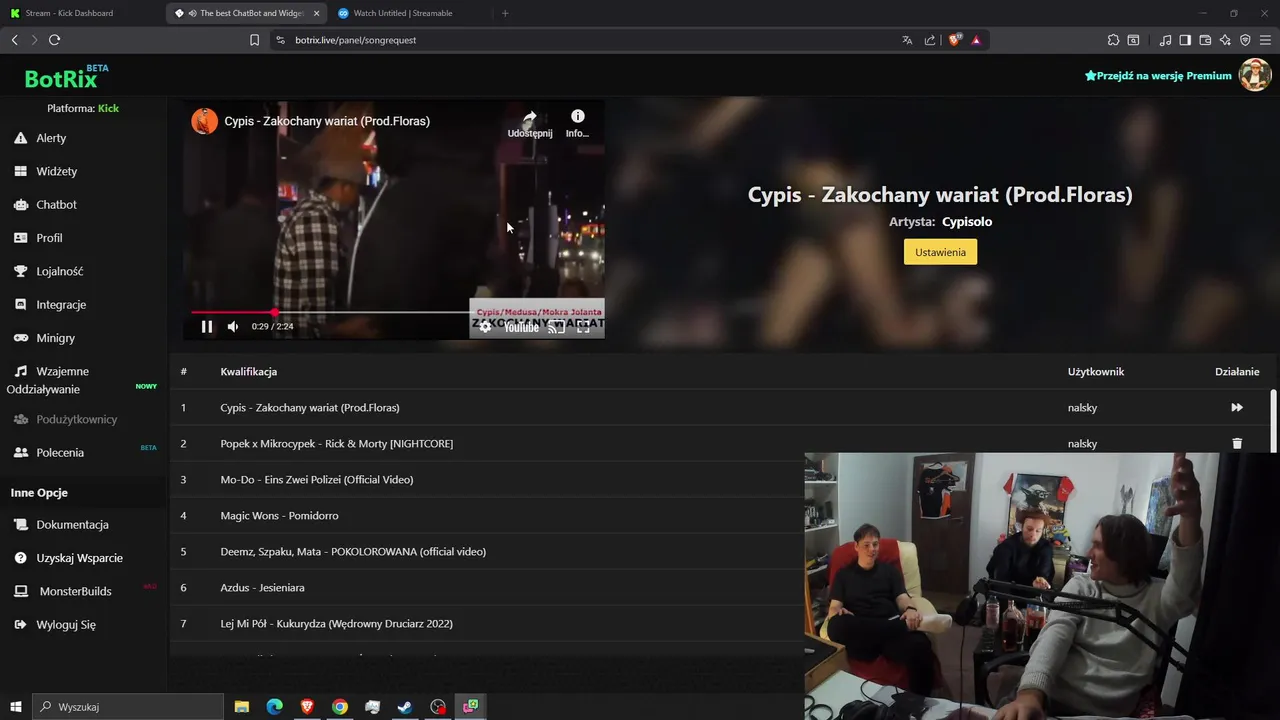Toggle the browser sidebar panel

tap(1185, 40)
